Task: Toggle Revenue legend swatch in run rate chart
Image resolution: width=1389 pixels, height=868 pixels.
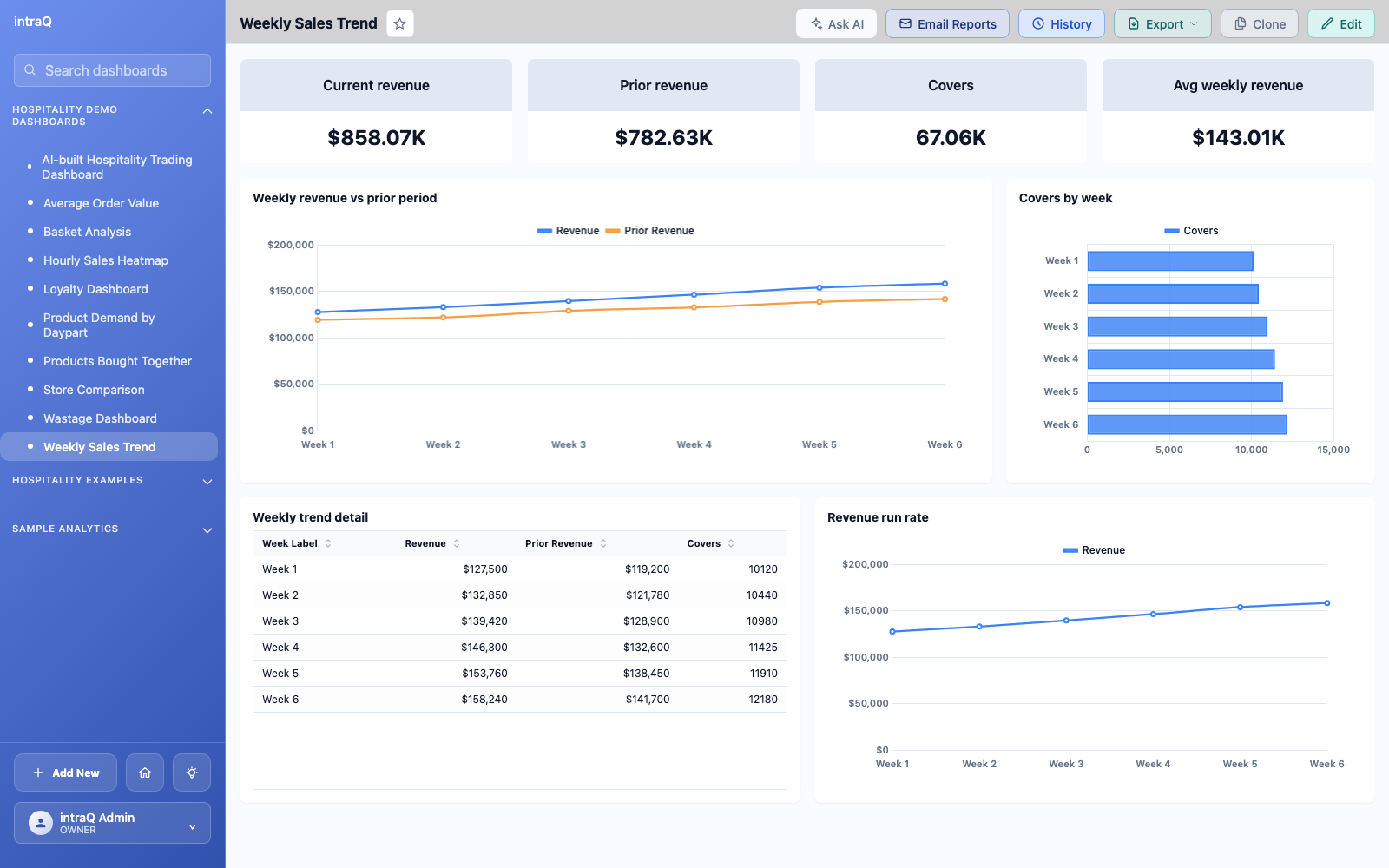Action: point(1070,550)
